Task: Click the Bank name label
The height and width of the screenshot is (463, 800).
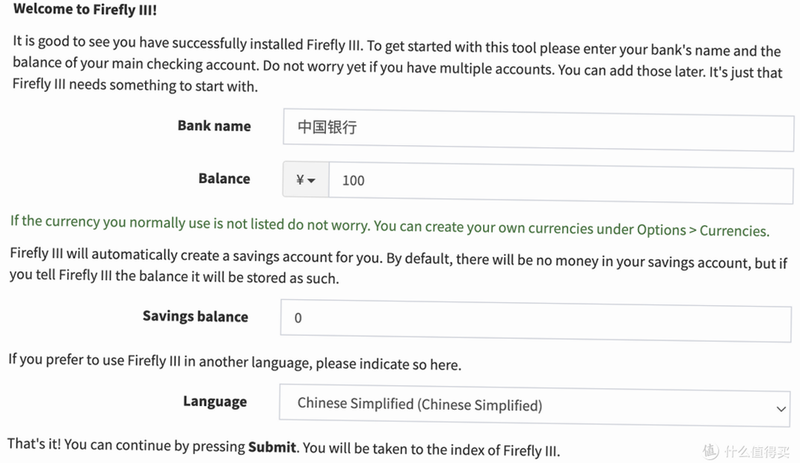Action: click(x=214, y=126)
